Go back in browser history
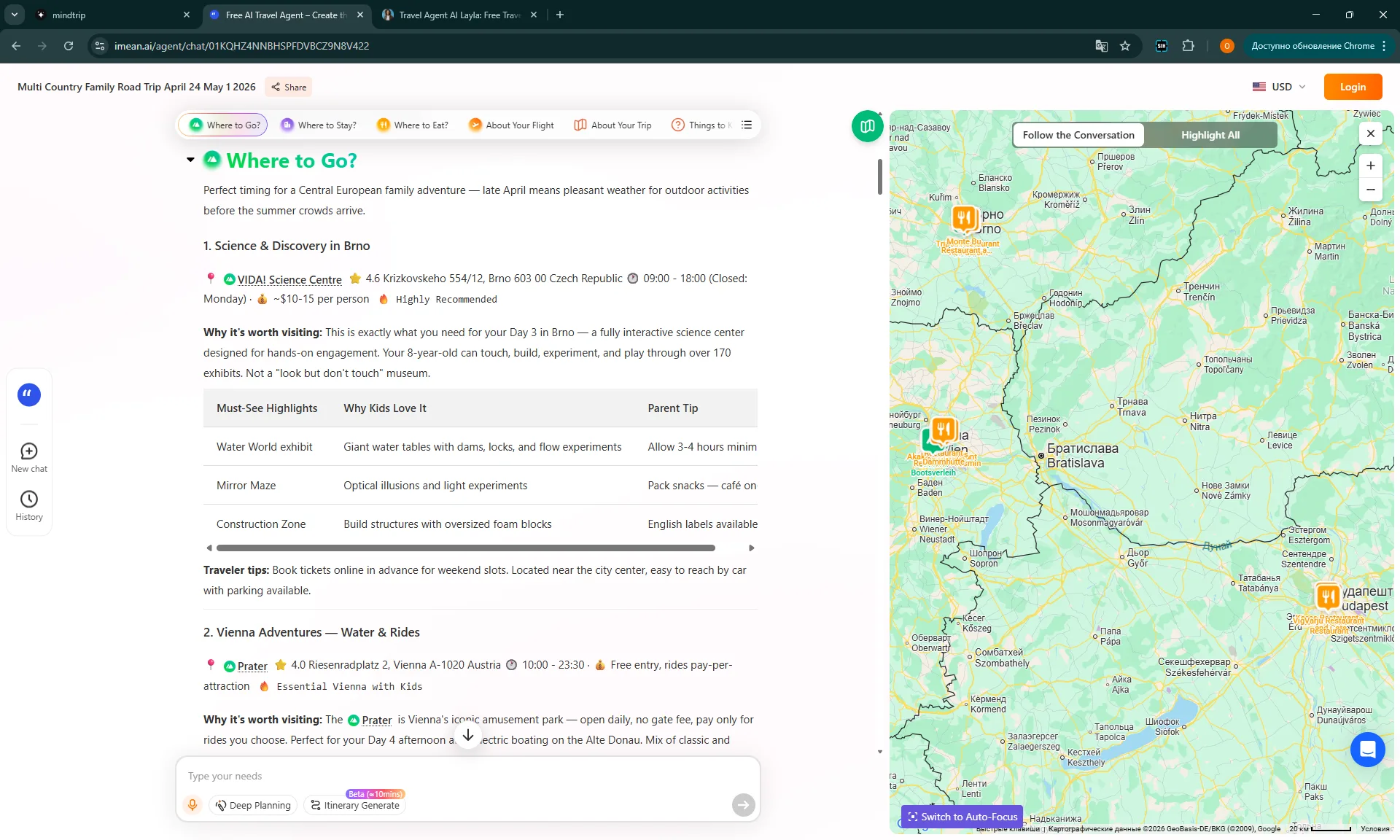The height and width of the screenshot is (840, 1400). click(x=16, y=46)
